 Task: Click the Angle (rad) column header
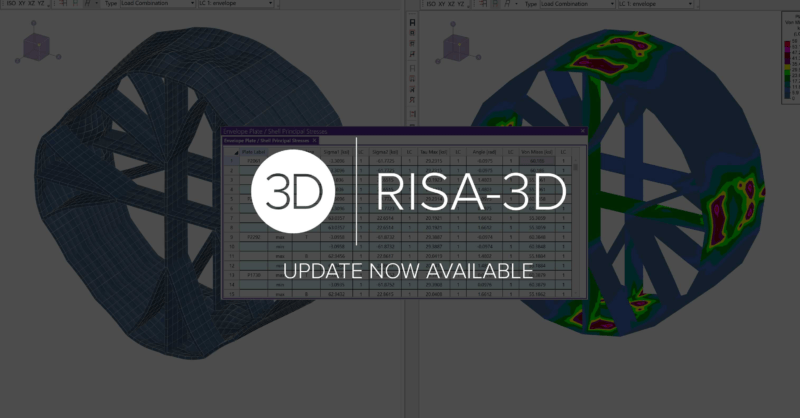coord(483,152)
